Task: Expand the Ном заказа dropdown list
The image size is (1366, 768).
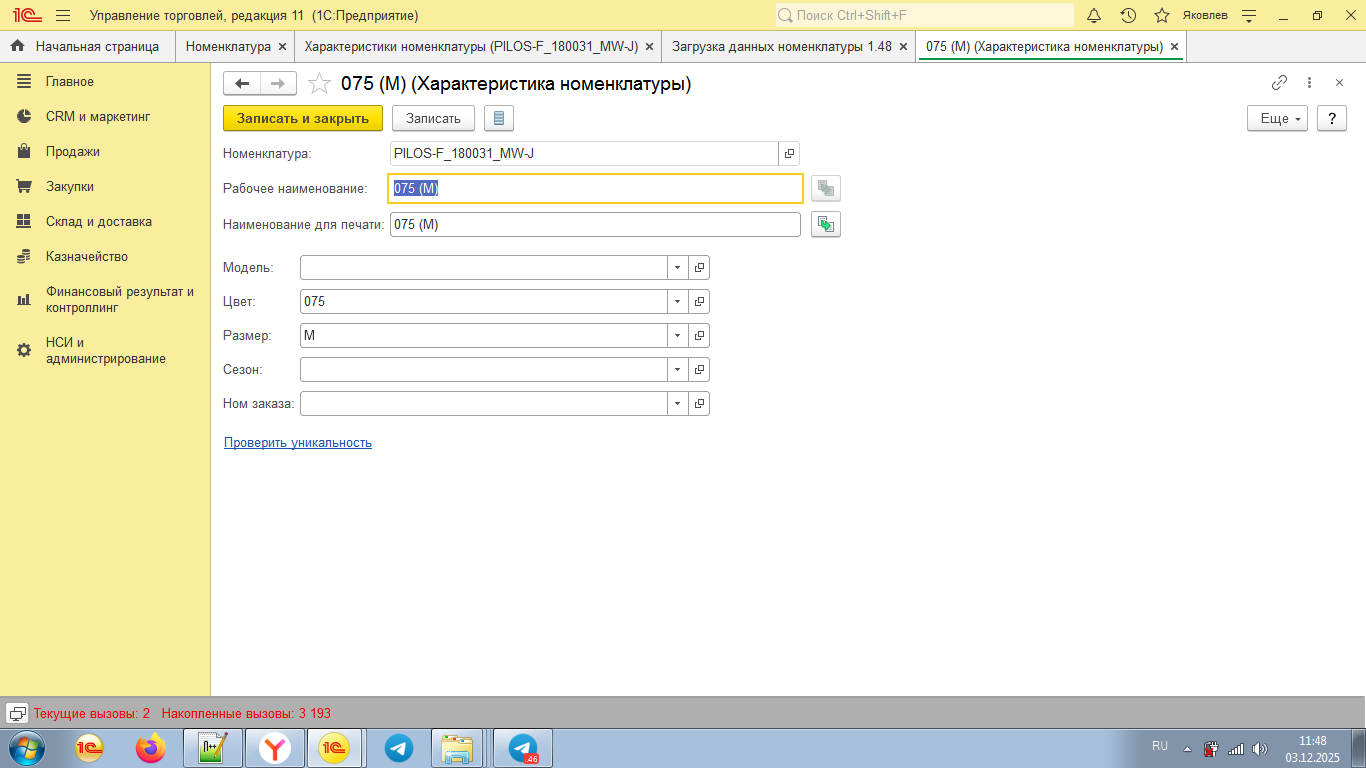Action: tap(678, 403)
